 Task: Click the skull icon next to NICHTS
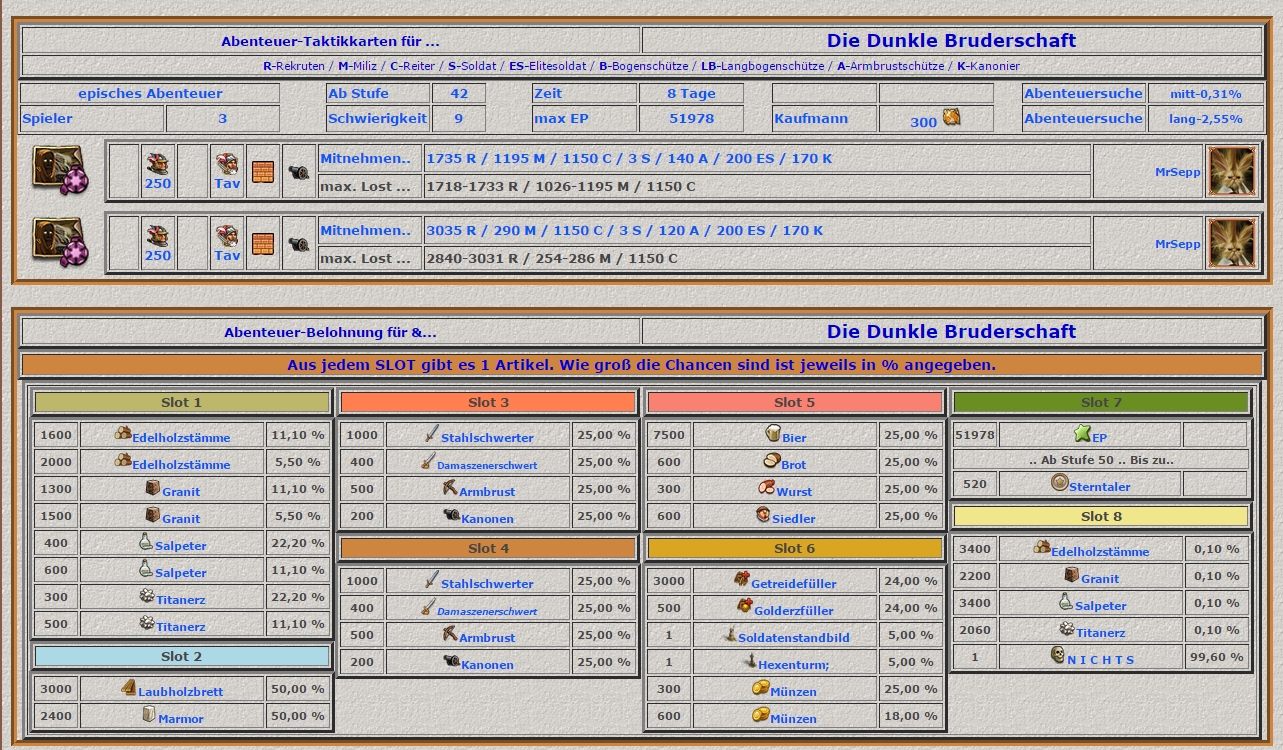1057,655
